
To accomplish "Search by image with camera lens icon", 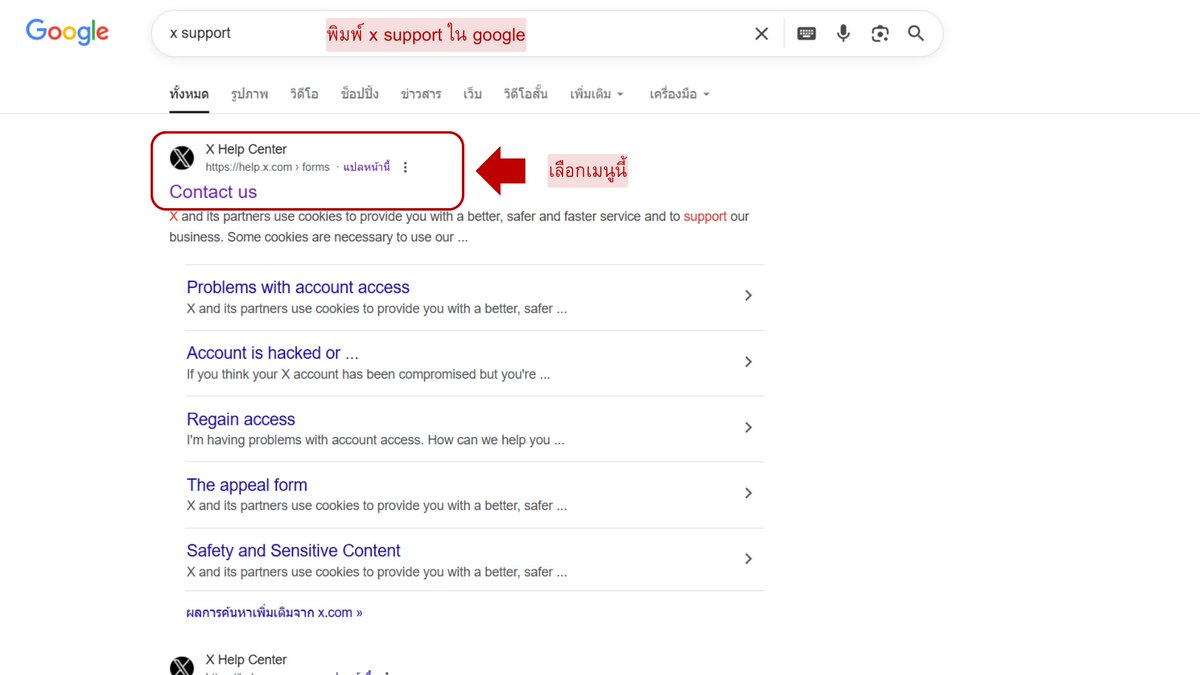I will click(x=880, y=34).
